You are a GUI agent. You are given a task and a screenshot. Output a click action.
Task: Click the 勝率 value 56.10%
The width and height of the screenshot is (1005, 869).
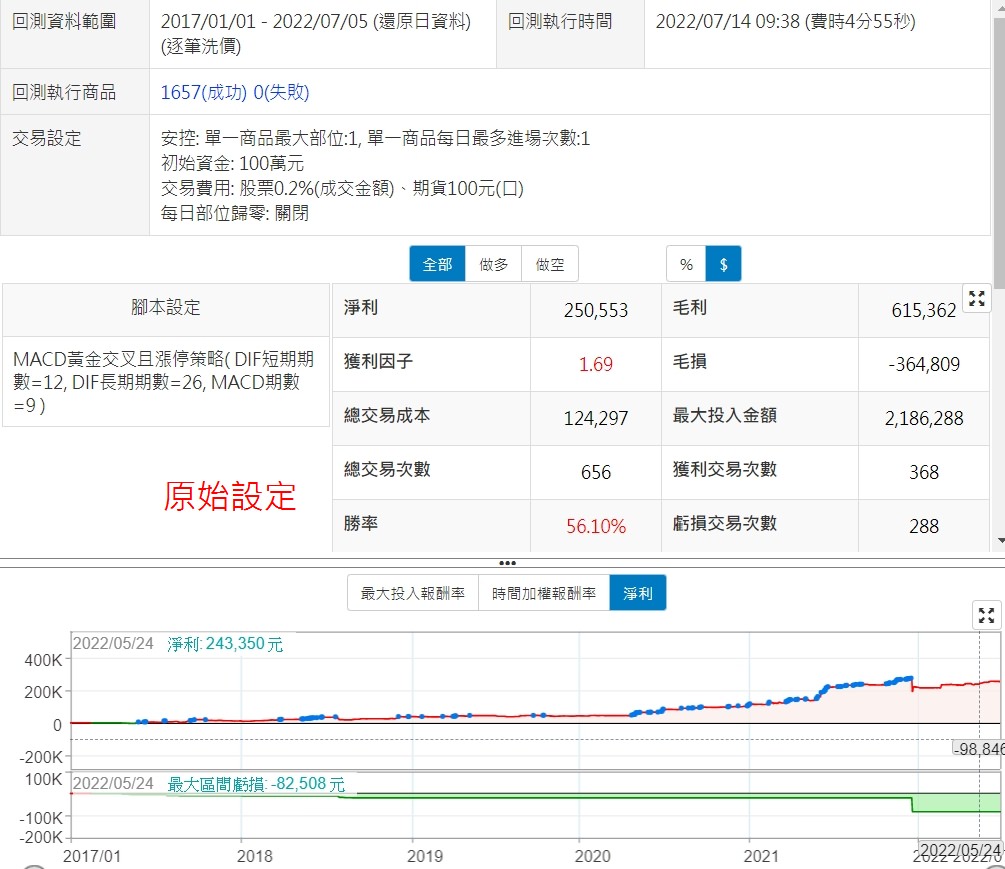click(x=596, y=526)
